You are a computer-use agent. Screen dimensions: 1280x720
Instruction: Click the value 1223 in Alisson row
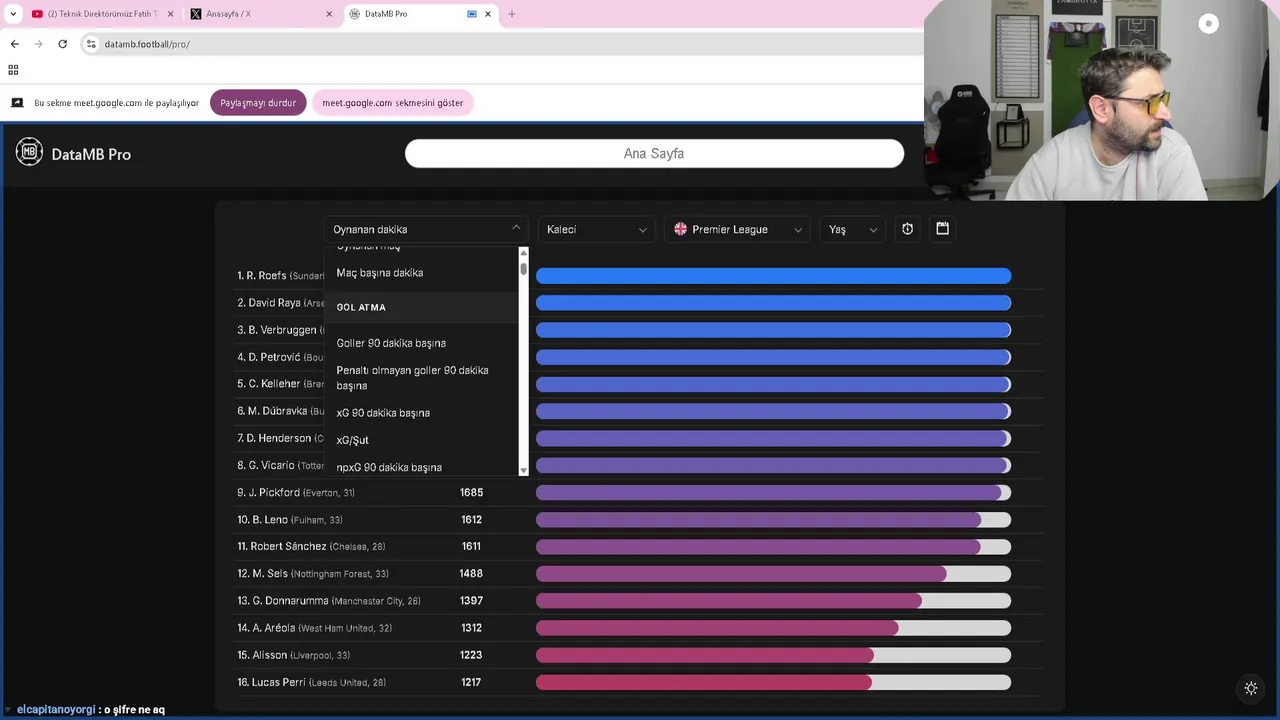click(471, 655)
